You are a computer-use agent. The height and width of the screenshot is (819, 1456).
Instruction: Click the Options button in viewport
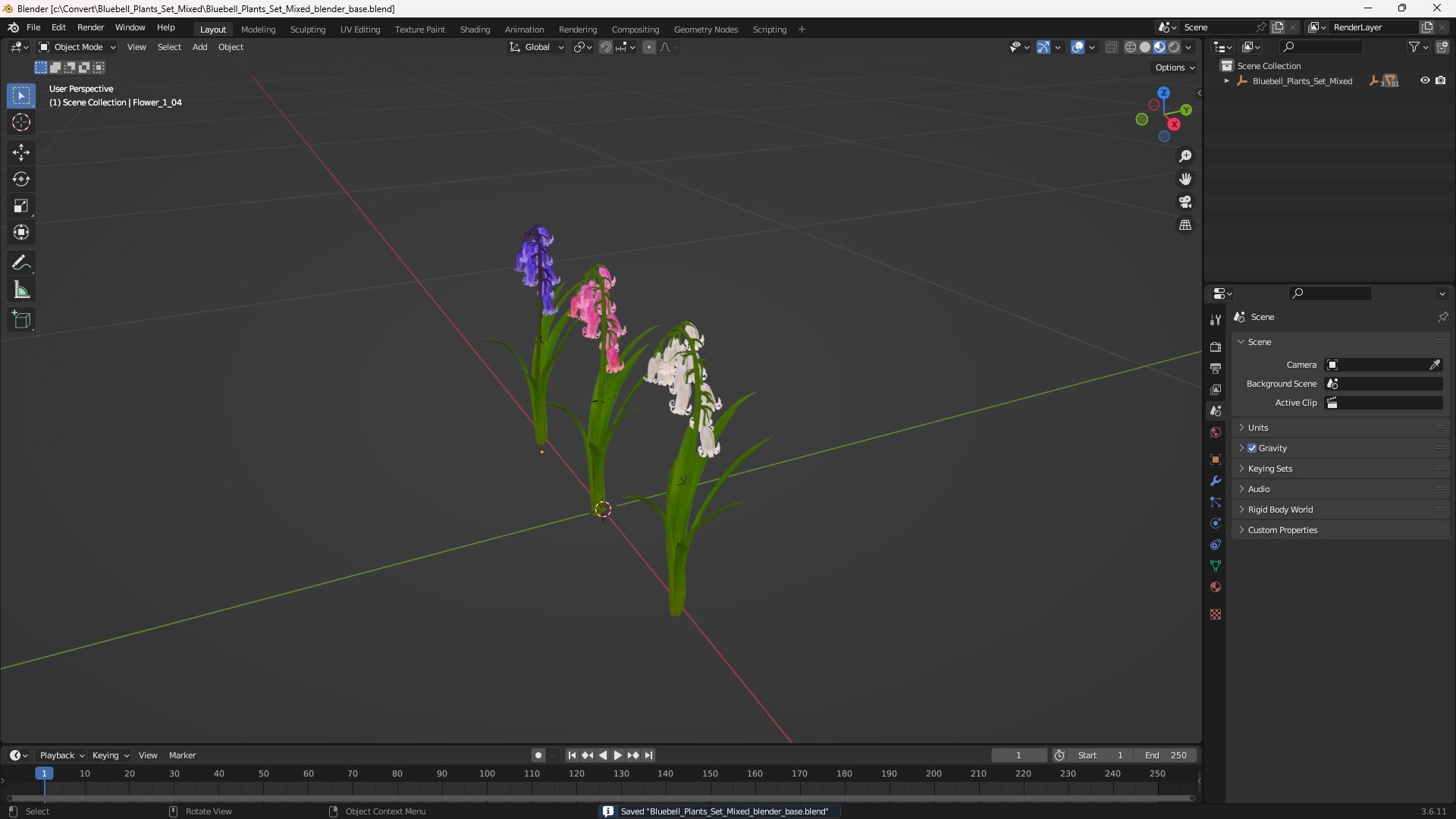(1174, 67)
